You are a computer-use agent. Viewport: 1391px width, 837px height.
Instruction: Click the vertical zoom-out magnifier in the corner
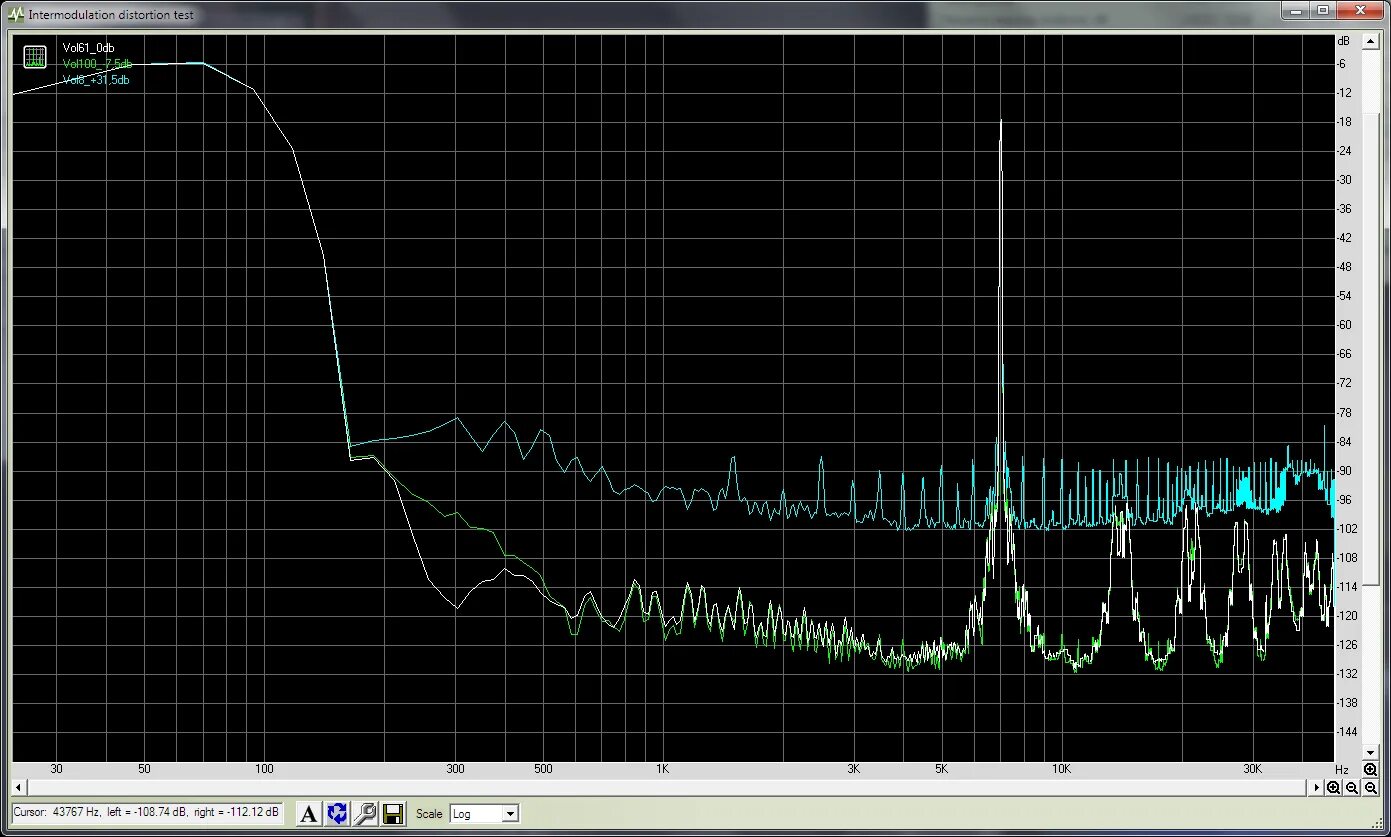pyautogui.click(x=1370, y=788)
